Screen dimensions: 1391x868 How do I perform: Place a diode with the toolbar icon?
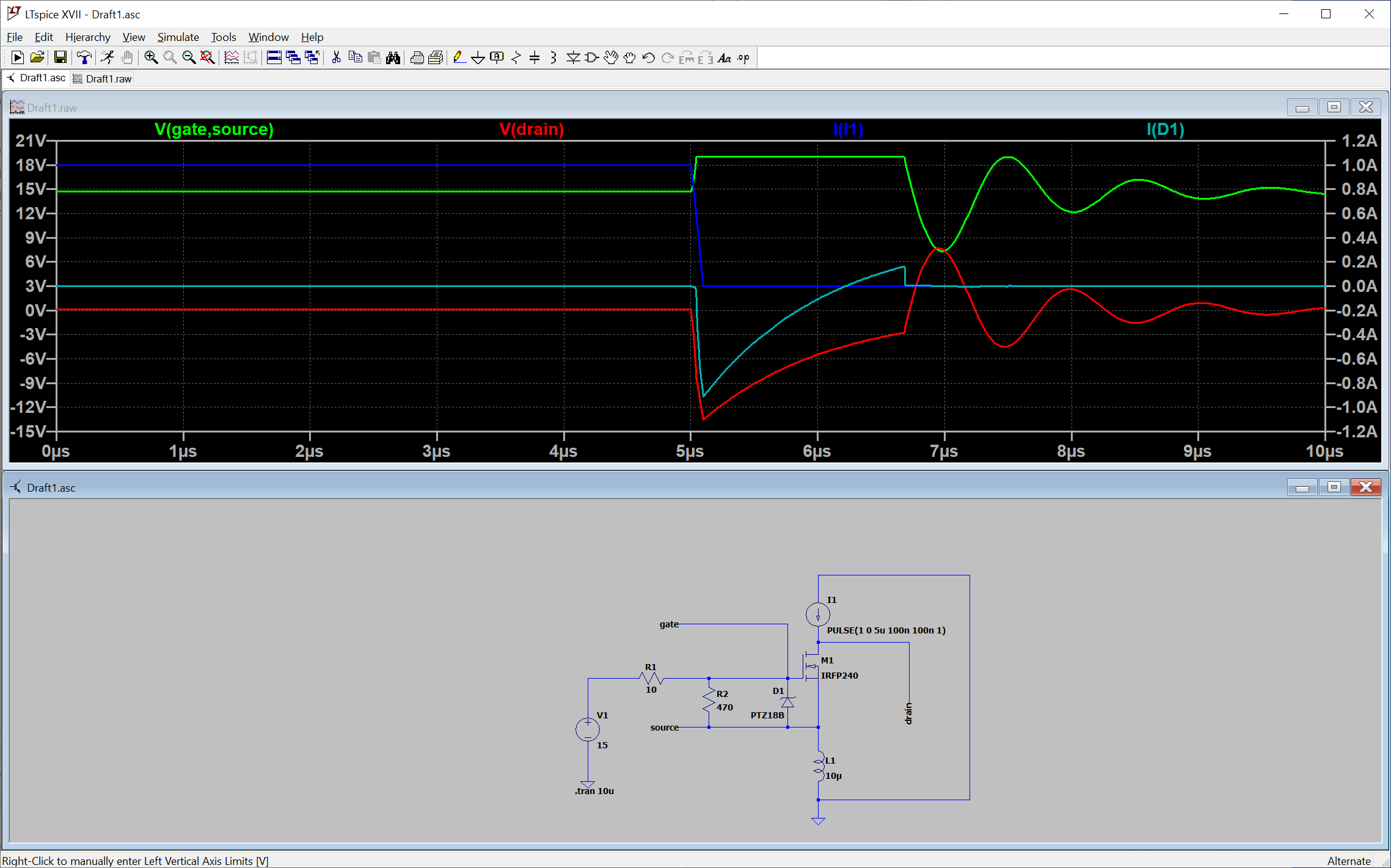(x=572, y=57)
